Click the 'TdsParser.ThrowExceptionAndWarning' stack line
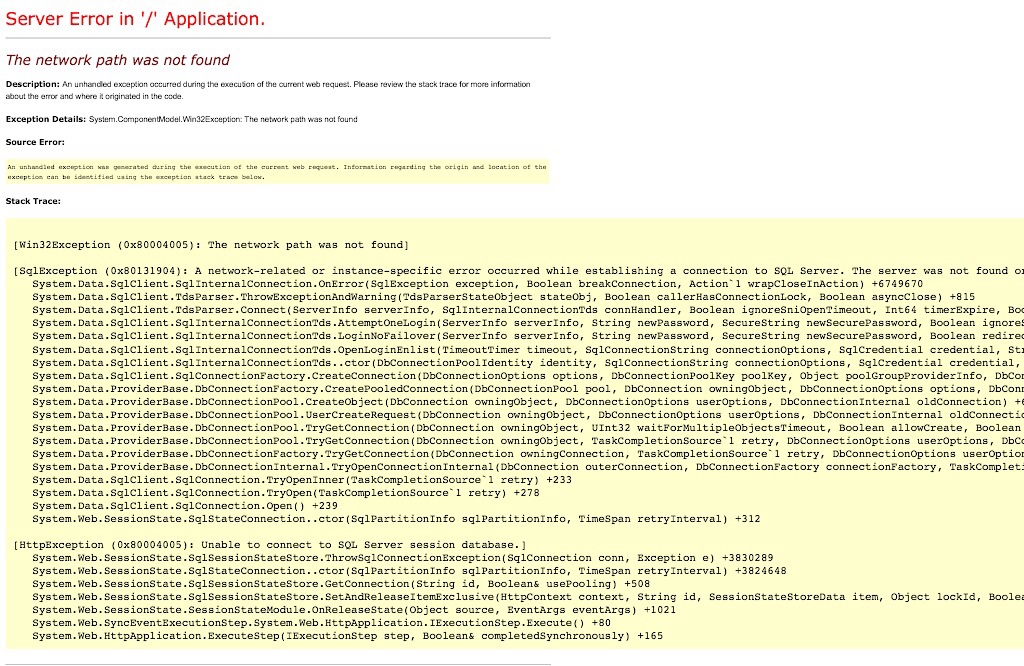Image resolution: width=1024 pixels, height=666 pixels. tap(400, 297)
